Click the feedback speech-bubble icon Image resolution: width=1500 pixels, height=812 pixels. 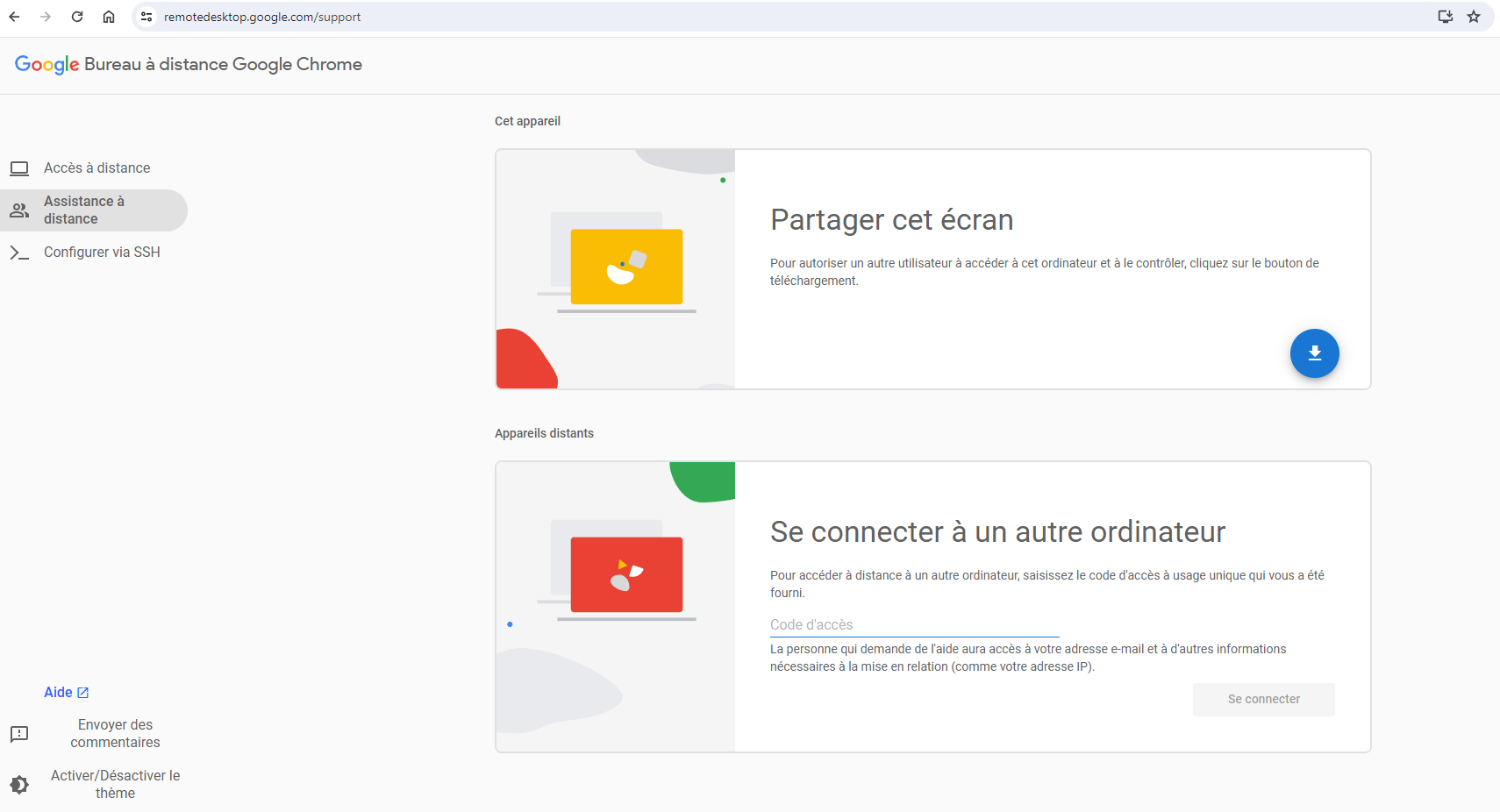click(x=19, y=734)
